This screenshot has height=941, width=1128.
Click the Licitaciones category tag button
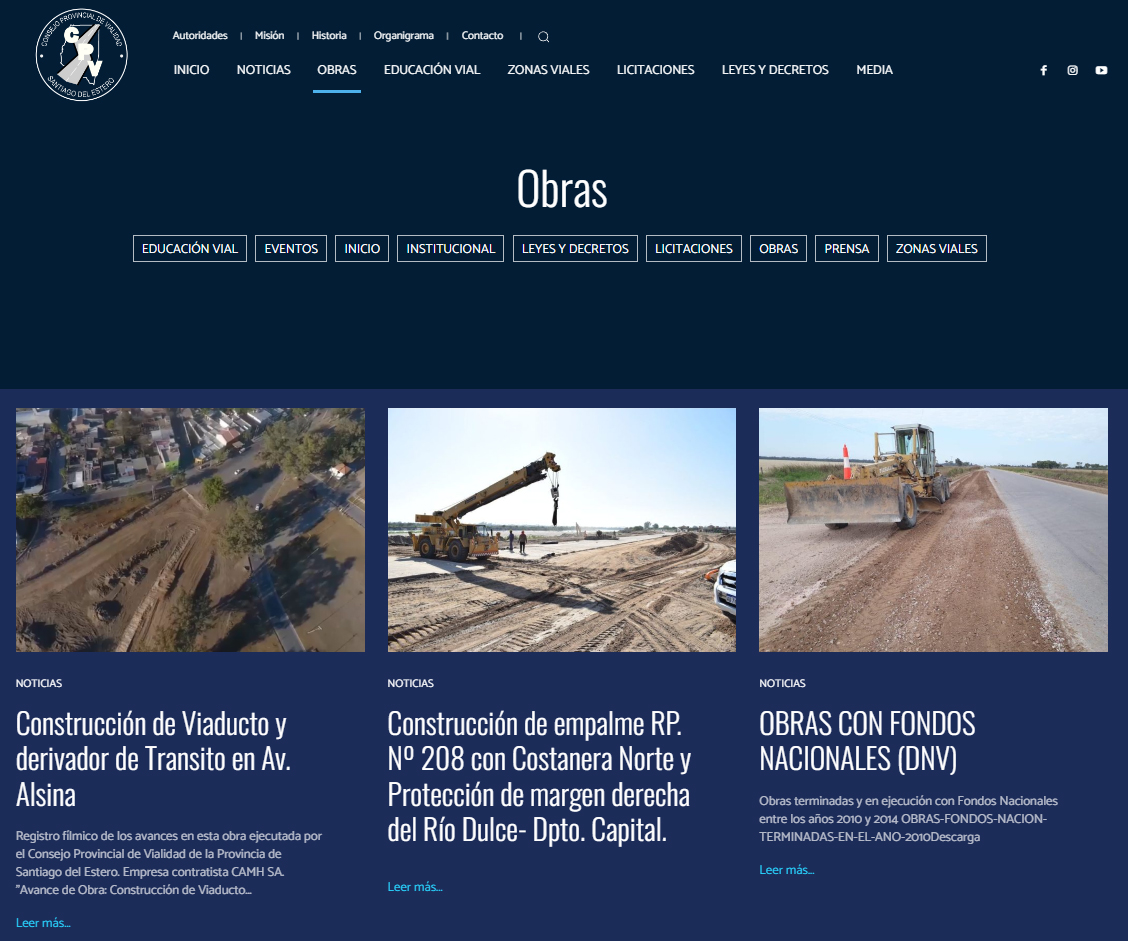coord(693,248)
